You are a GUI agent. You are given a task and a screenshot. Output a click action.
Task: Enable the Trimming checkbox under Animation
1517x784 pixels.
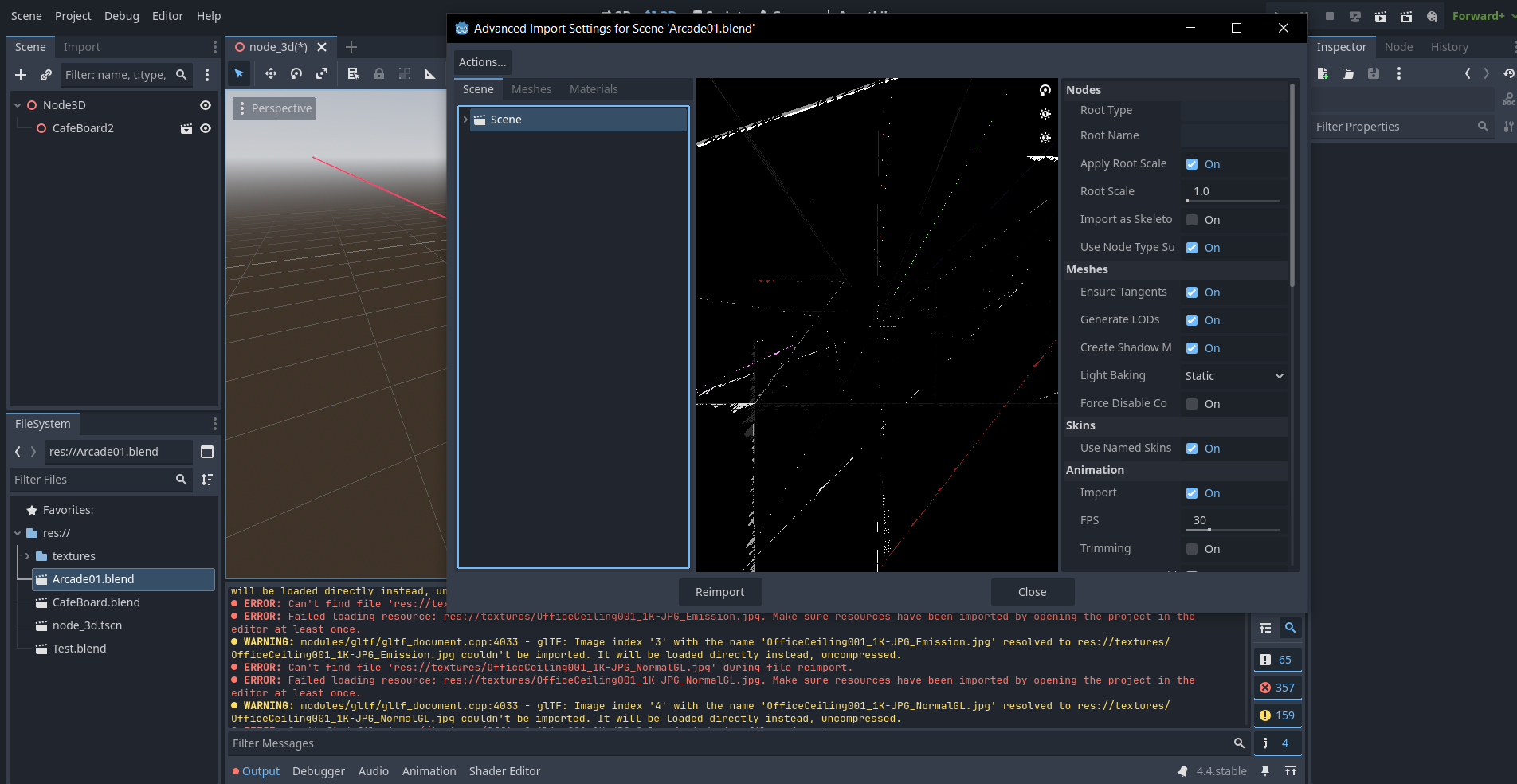(x=1192, y=549)
